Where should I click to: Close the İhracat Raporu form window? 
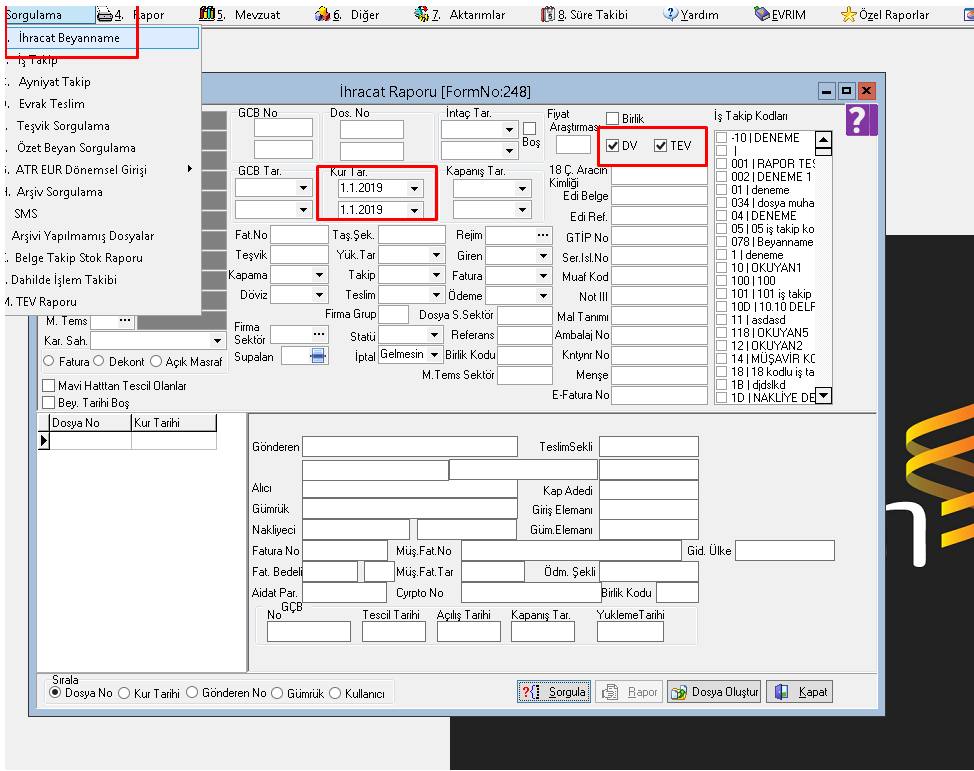point(867,91)
